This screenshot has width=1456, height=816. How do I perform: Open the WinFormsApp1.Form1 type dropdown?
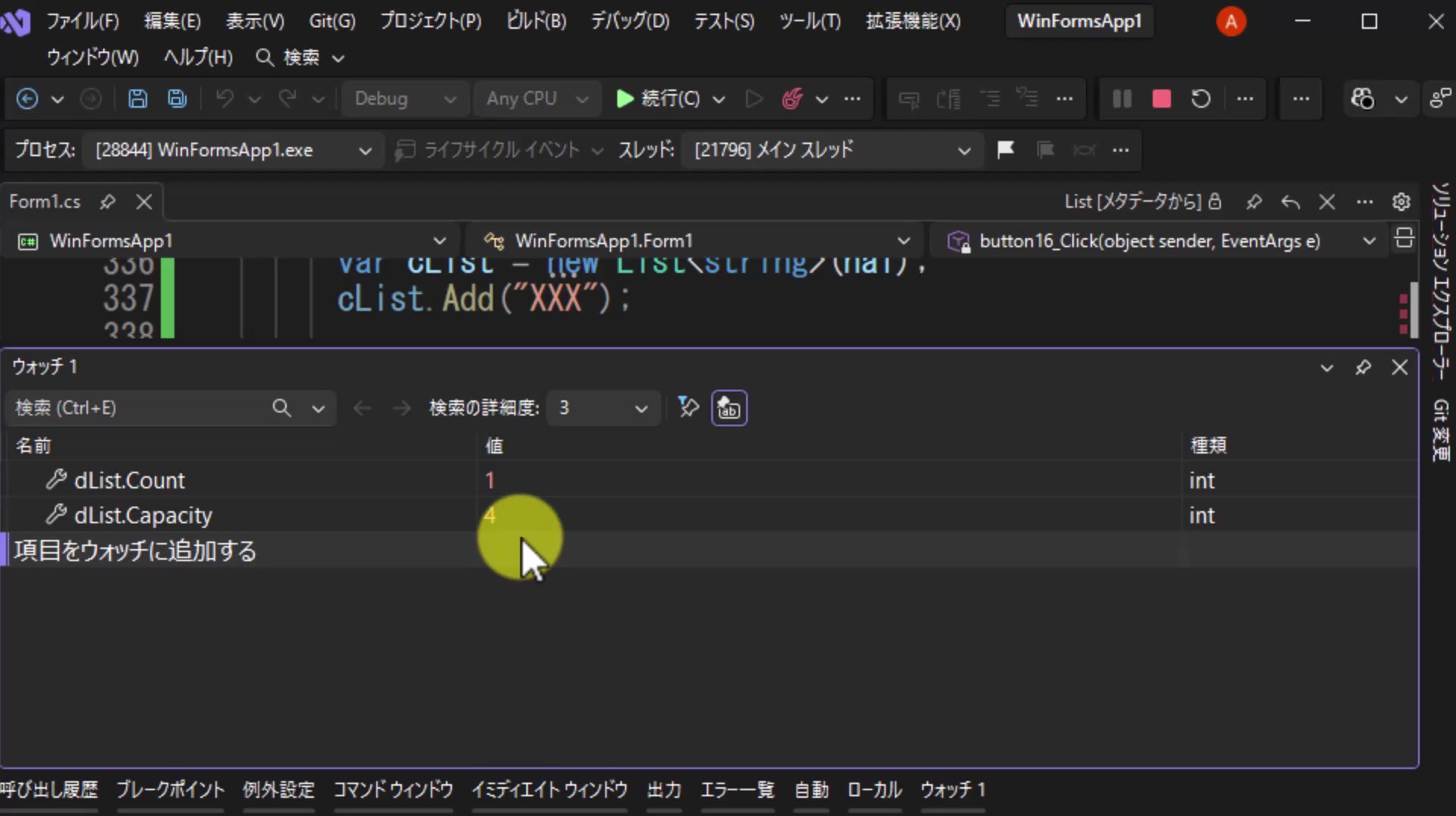[698, 241]
